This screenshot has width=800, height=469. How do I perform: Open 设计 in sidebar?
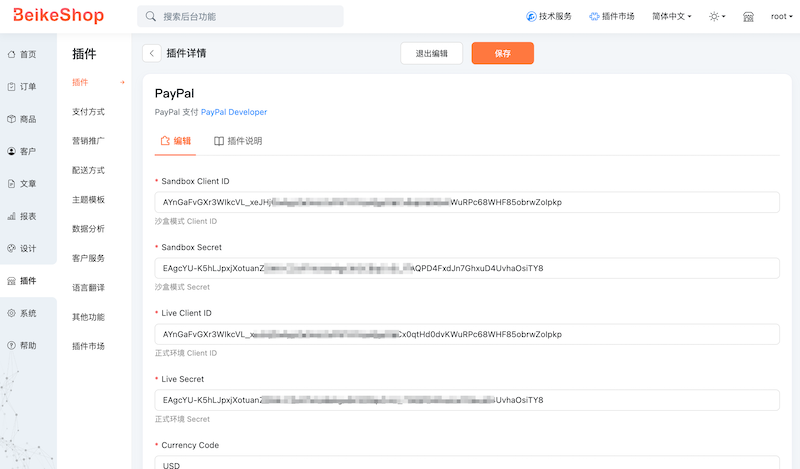tap(22, 249)
